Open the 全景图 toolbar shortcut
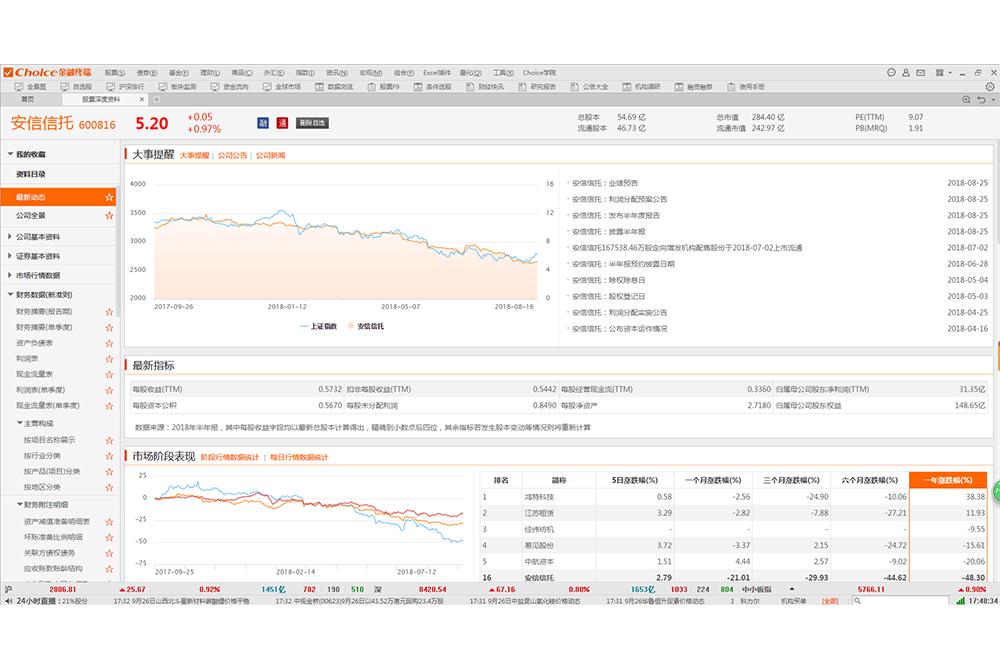1000x666 pixels. 30,86
